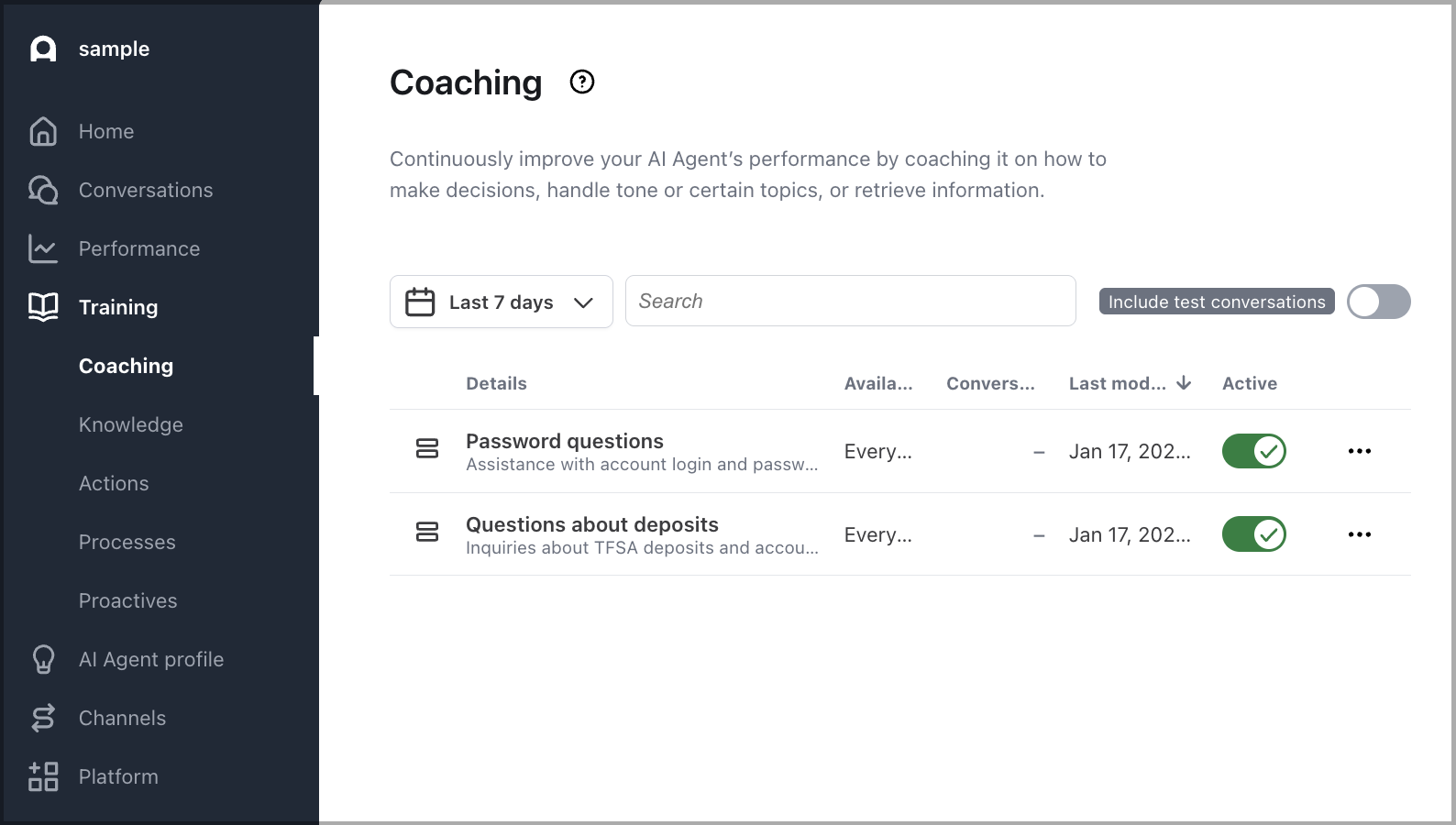Screen dimensions: 1456x825
Task: Turn off Active toggle for Questions about deposits
Action: click(1253, 534)
